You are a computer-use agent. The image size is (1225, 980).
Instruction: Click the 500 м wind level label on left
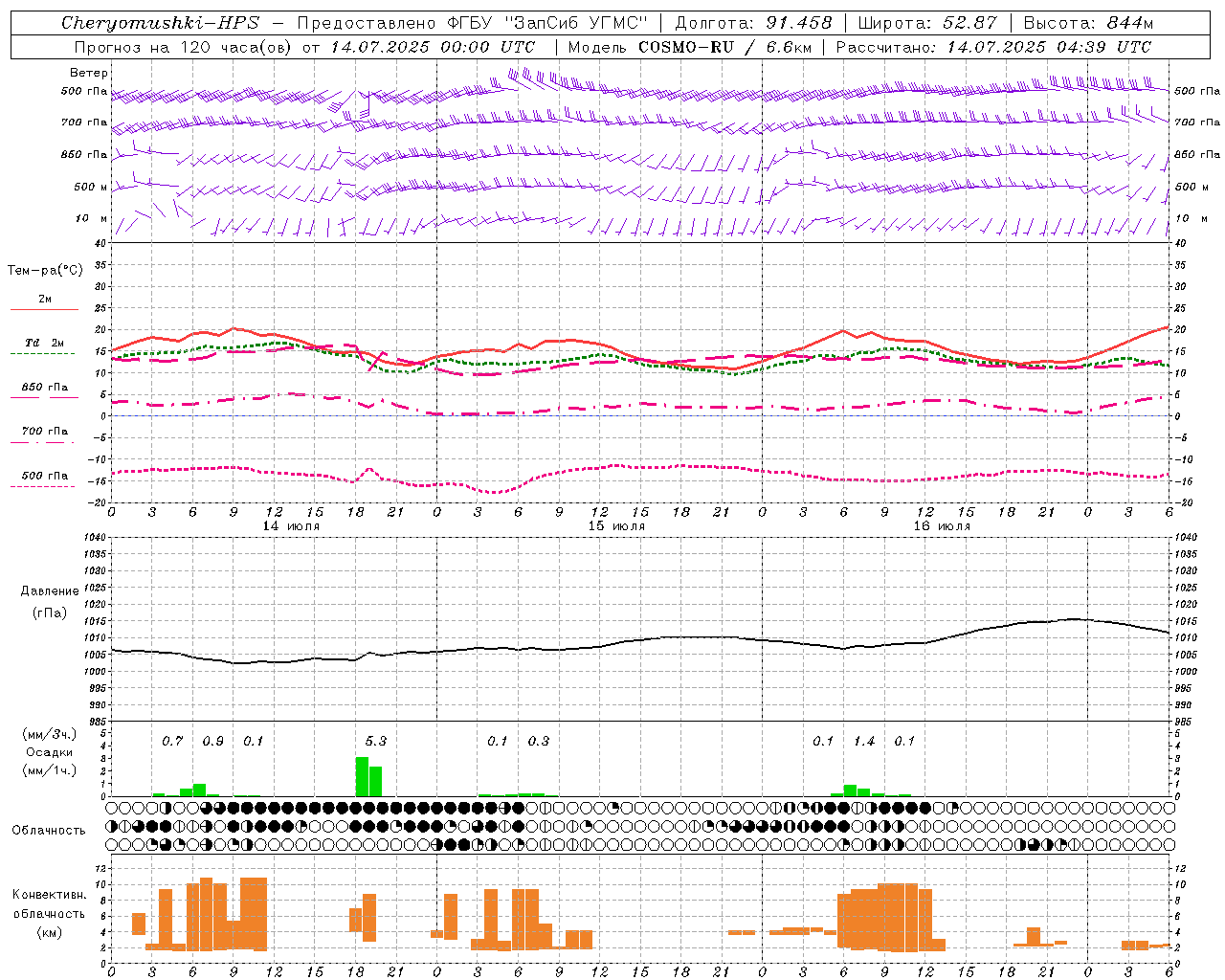[x=91, y=187]
